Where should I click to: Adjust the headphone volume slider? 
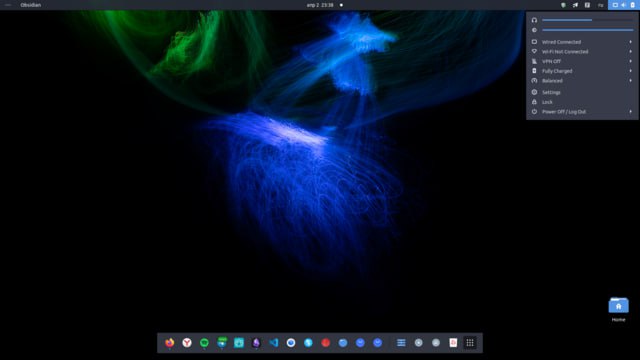pos(588,20)
